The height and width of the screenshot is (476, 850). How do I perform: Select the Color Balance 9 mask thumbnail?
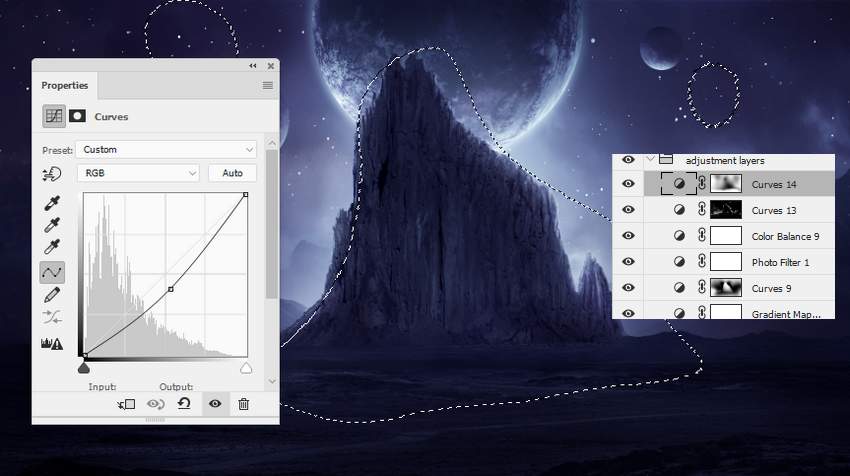tap(726, 236)
